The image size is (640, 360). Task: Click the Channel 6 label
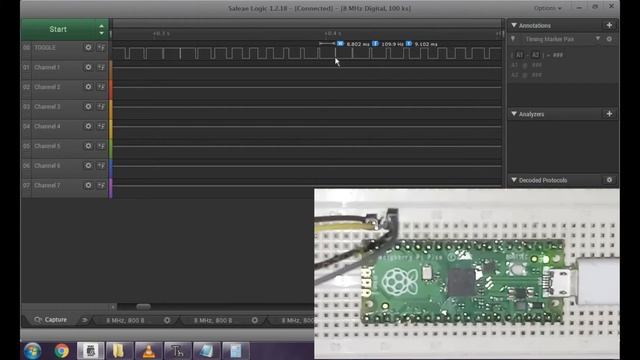(x=47, y=166)
